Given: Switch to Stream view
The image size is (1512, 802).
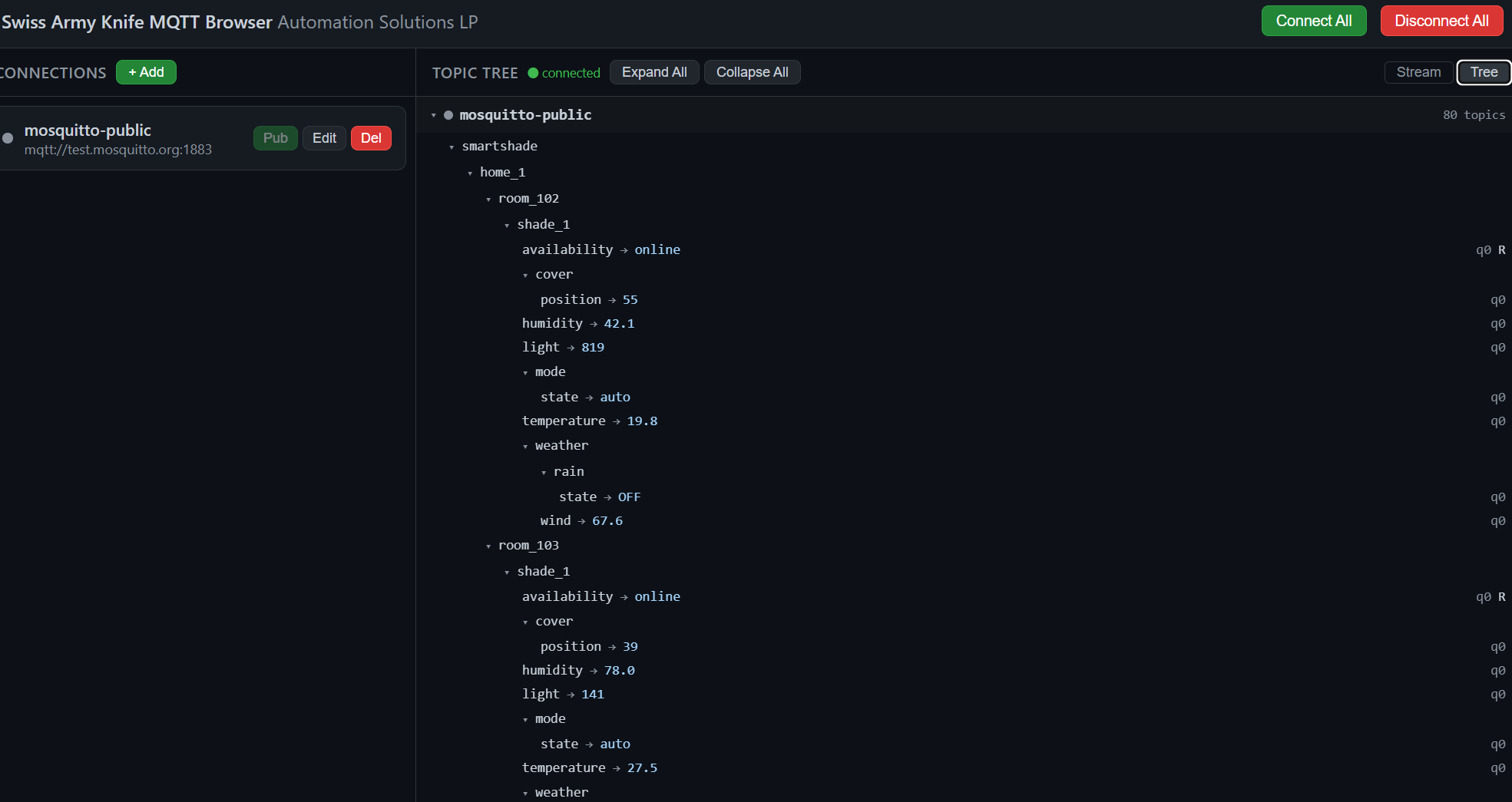Looking at the screenshot, I should 1418,72.
